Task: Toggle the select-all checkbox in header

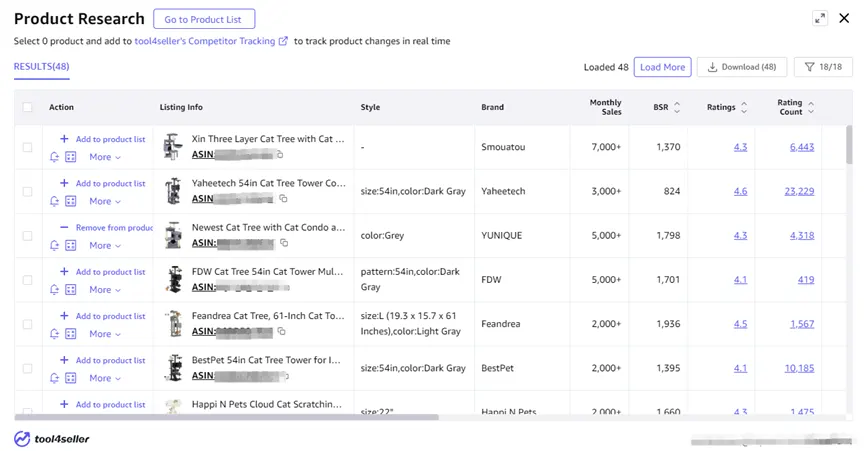Action: coord(27,107)
